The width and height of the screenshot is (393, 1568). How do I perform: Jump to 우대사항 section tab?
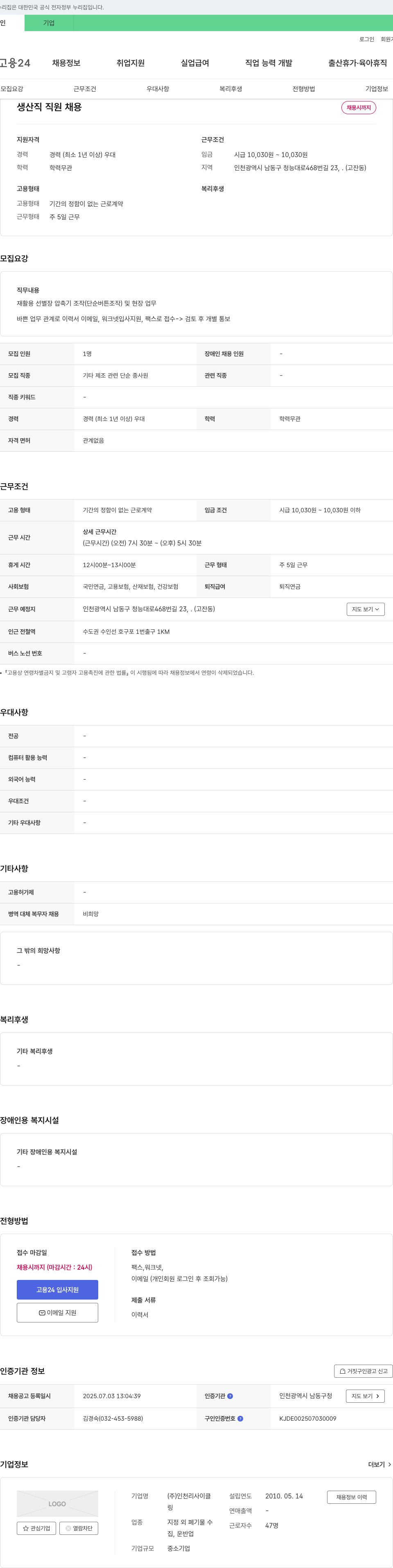158,89
